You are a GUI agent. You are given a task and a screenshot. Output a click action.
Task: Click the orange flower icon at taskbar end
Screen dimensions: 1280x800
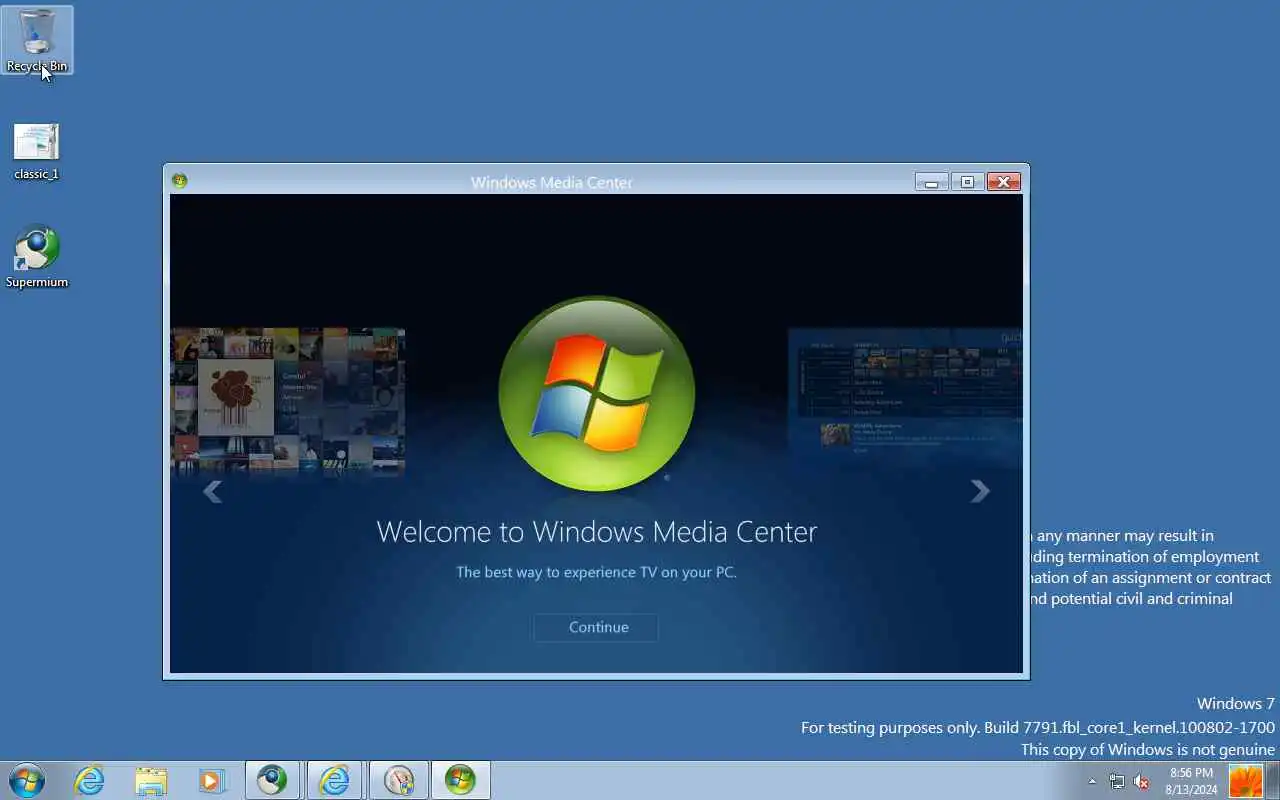pos(1245,781)
